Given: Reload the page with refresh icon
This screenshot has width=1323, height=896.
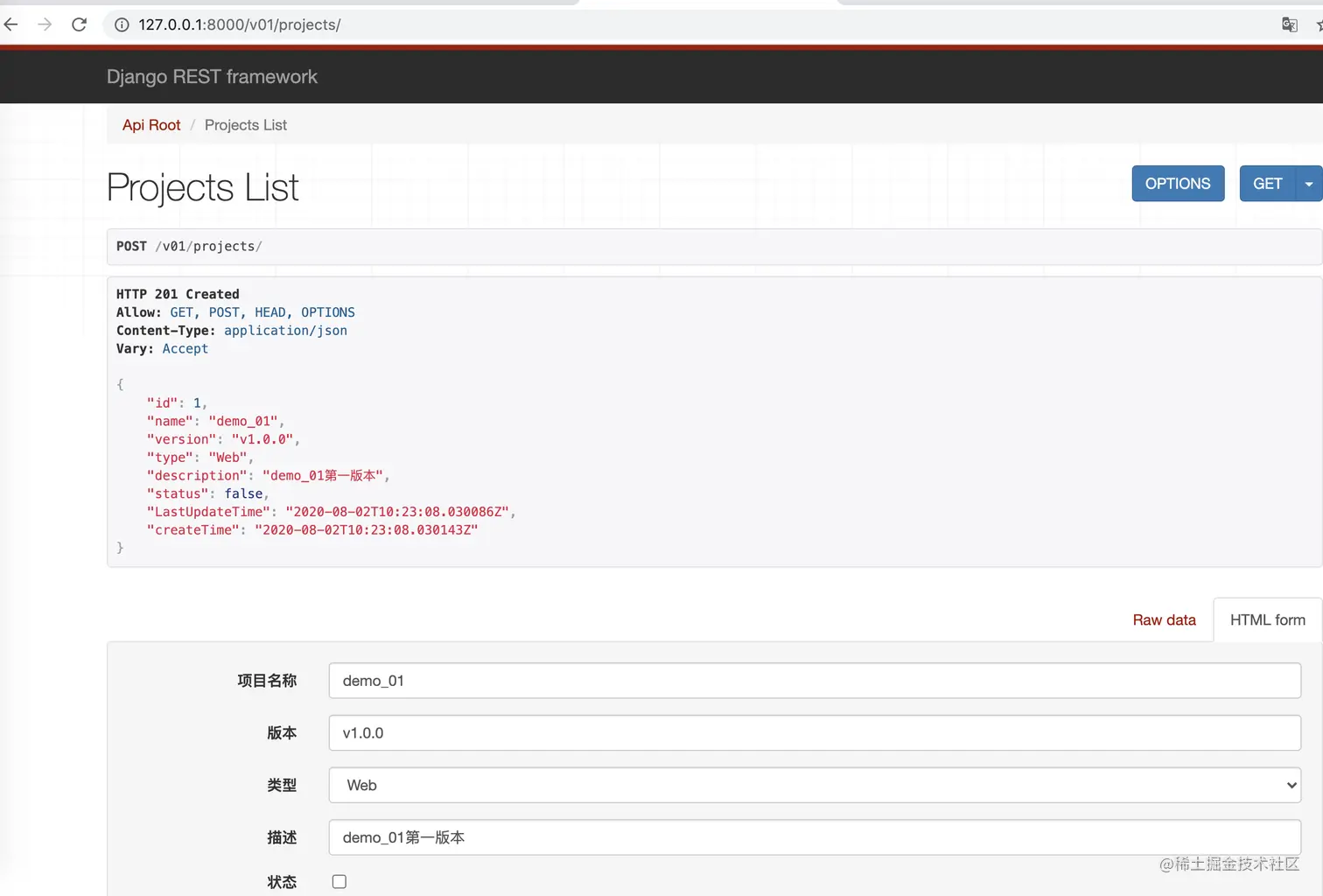Looking at the screenshot, I should click(x=79, y=24).
